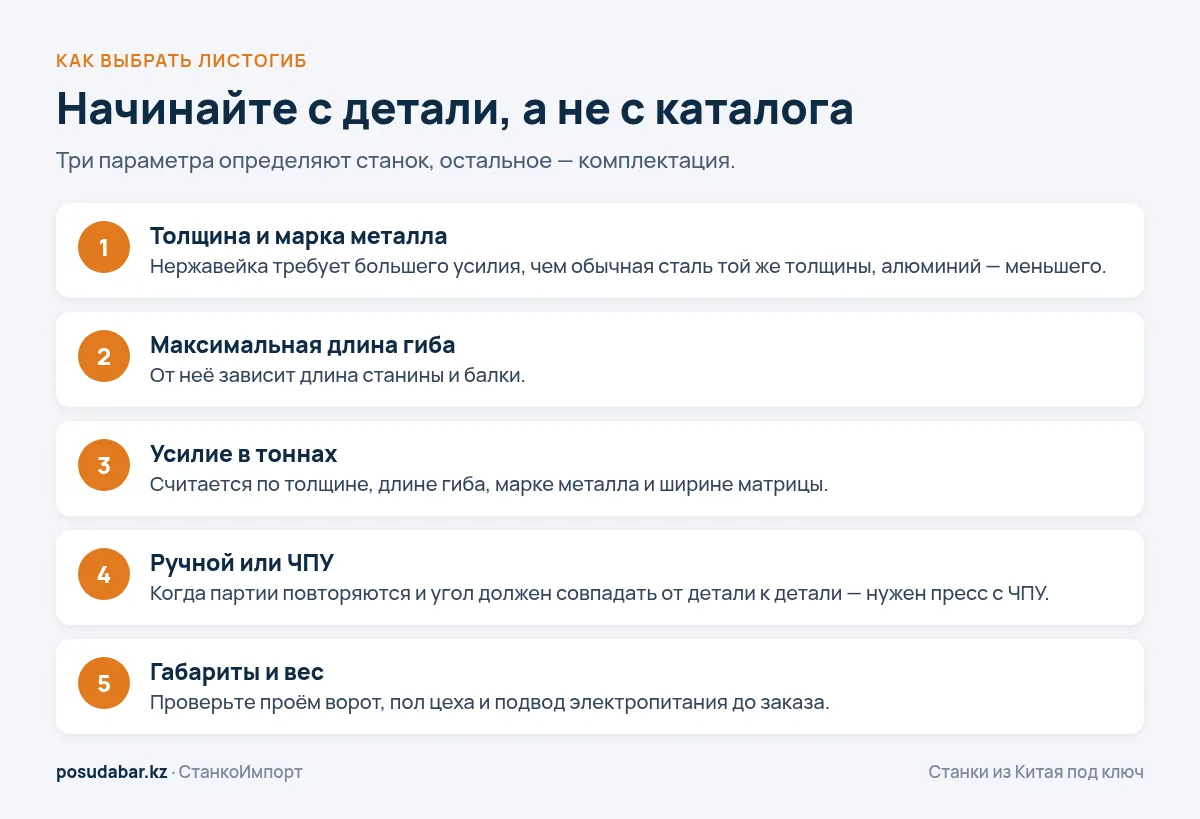Select the heading 'Максимальная длина гиба'
The width and height of the screenshot is (1200, 819).
(x=302, y=345)
